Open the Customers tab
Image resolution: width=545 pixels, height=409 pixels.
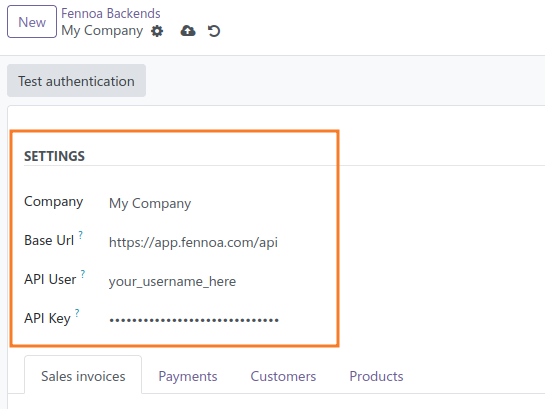pos(283,376)
